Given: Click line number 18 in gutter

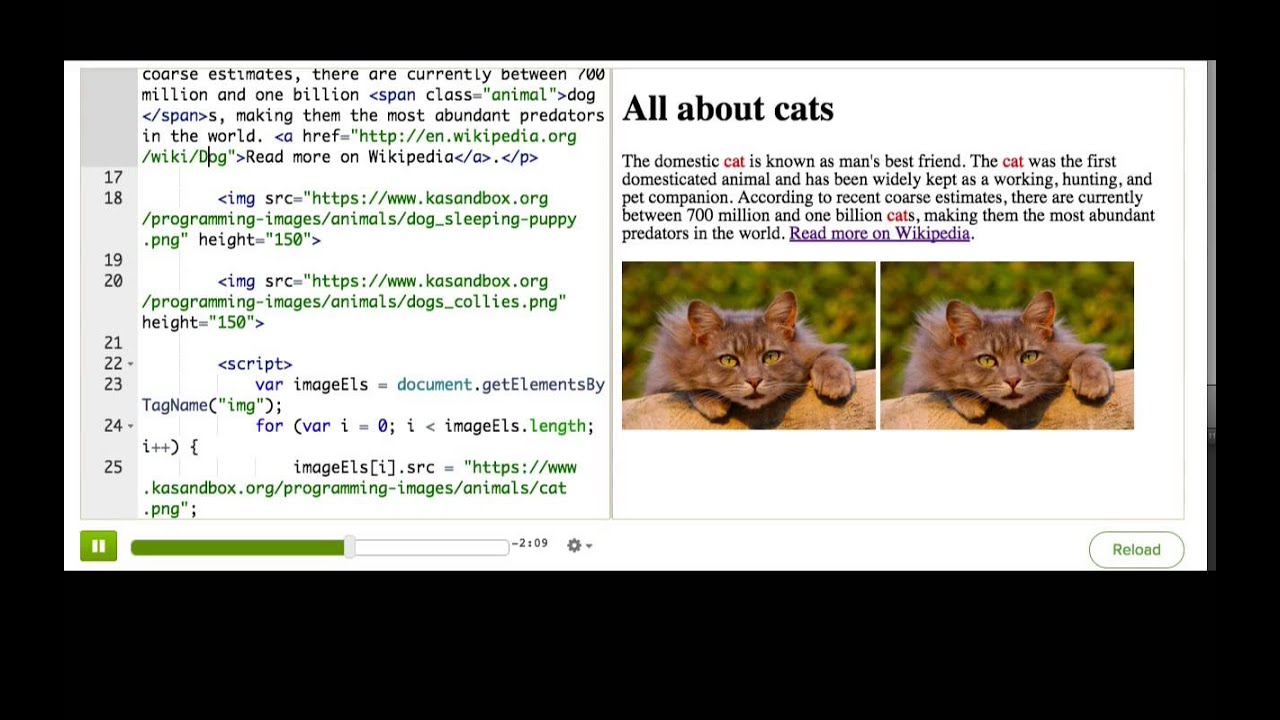Looking at the screenshot, I should [113, 198].
